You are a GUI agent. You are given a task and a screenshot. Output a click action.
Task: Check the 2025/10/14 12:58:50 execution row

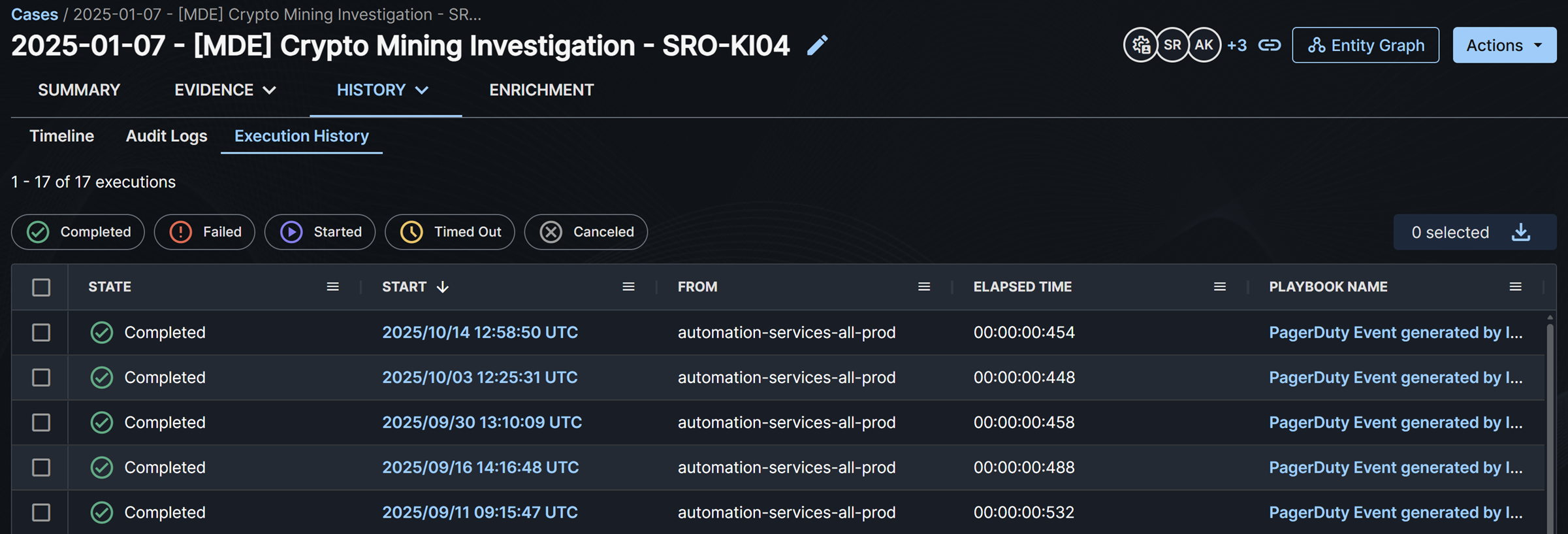coord(41,333)
